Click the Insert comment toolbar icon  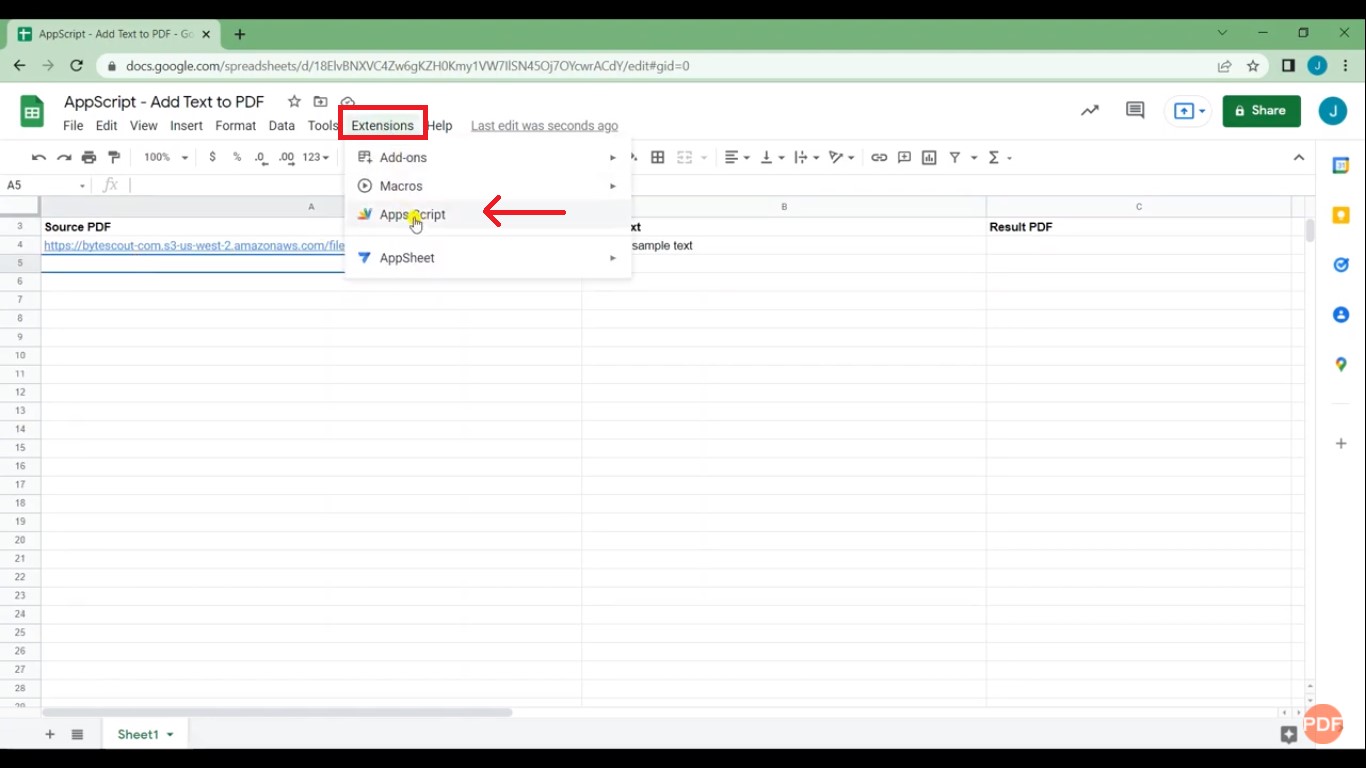tap(904, 157)
